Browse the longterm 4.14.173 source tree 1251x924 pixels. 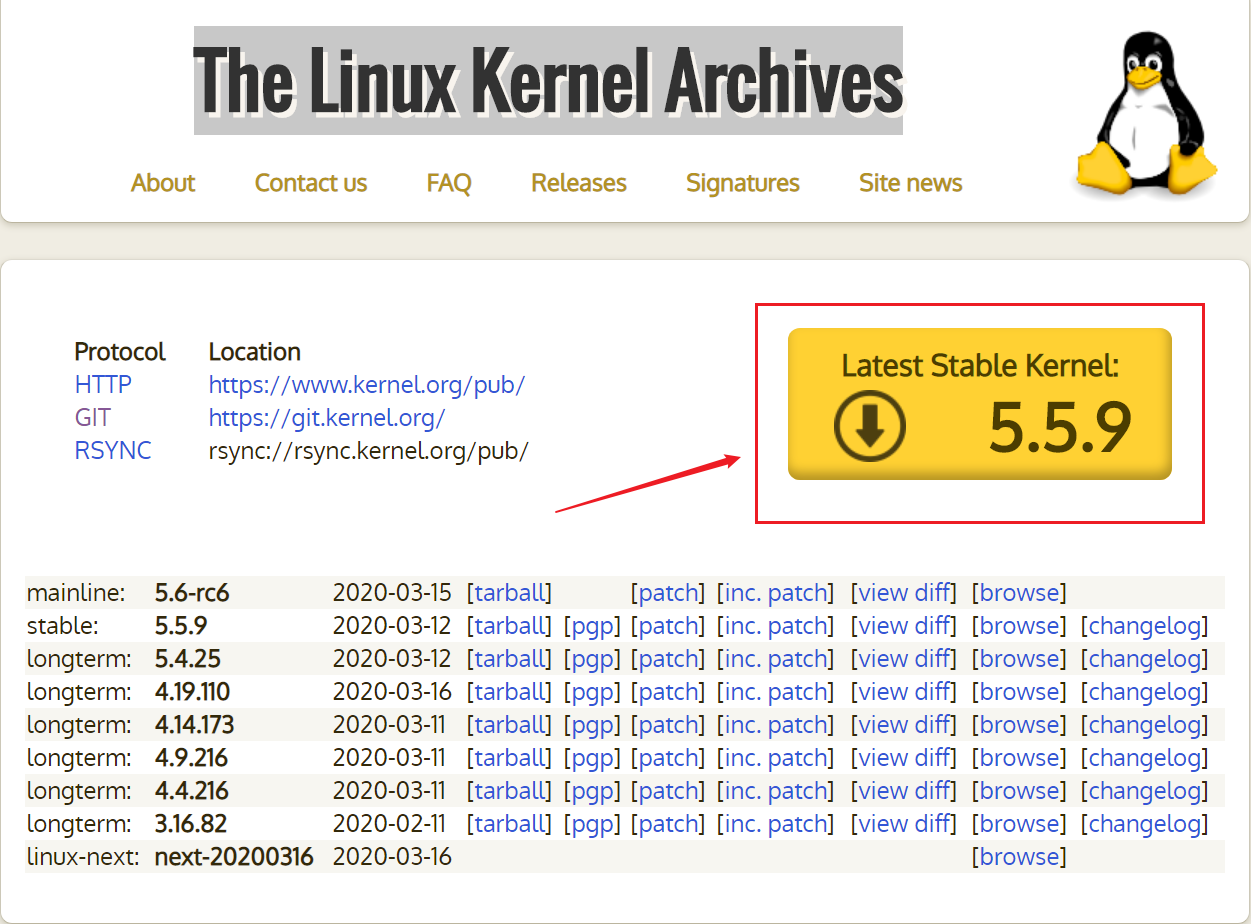click(1019, 725)
